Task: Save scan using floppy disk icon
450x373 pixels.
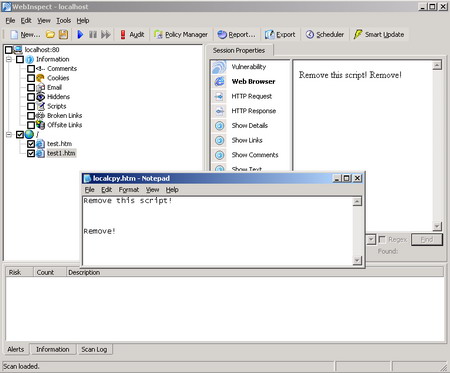Action: pyautogui.click(x=63, y=34)
